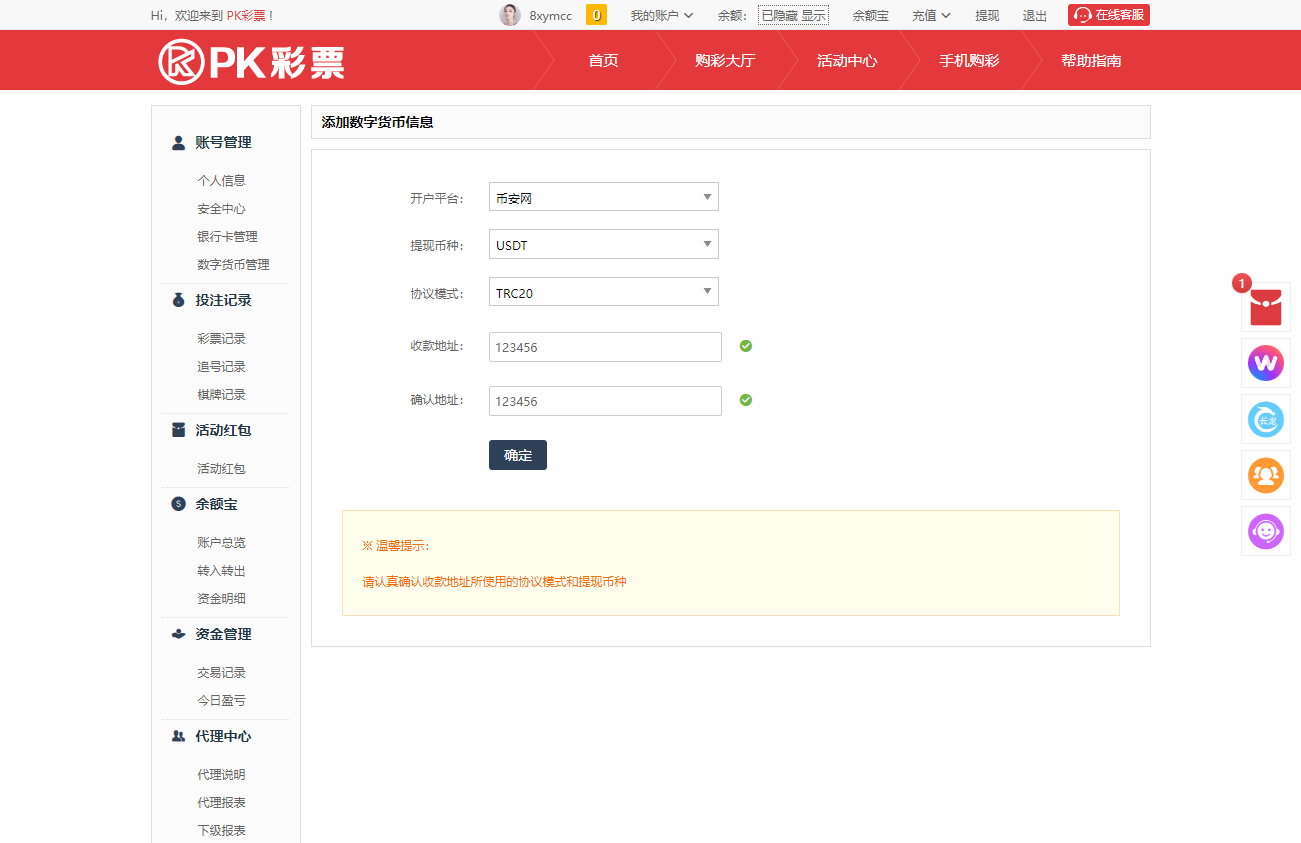Image resolution: width=1301 pixels, height=843 pixels.
Task: Open the orange customer service people icon
Action: (1265, 475)
